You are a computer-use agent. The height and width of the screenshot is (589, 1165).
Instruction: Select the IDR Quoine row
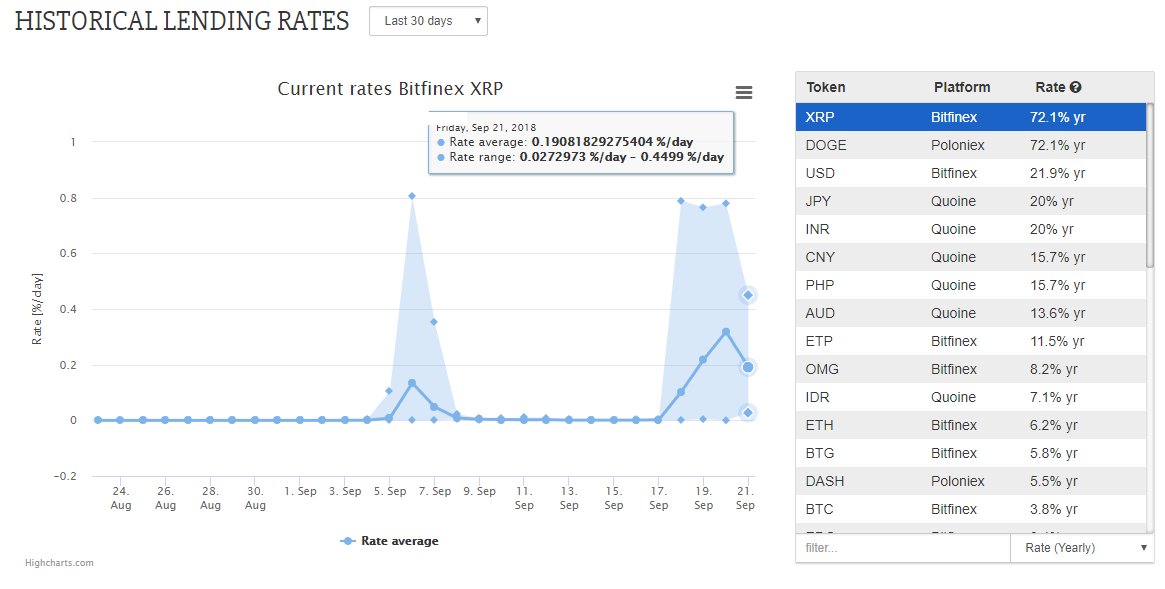tap(971, 397)
